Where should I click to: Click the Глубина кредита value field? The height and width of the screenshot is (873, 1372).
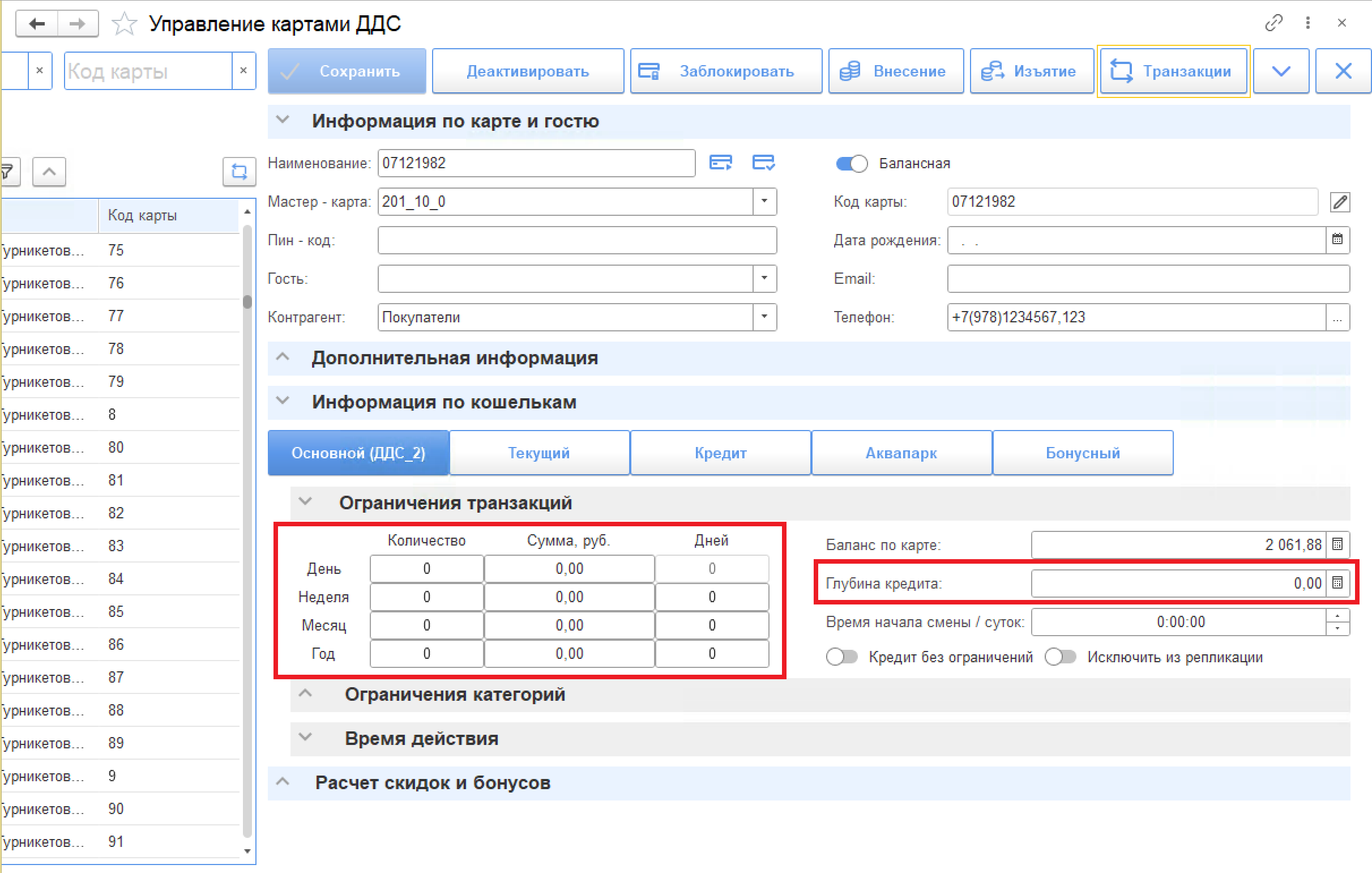click(x=1178, y=583)
